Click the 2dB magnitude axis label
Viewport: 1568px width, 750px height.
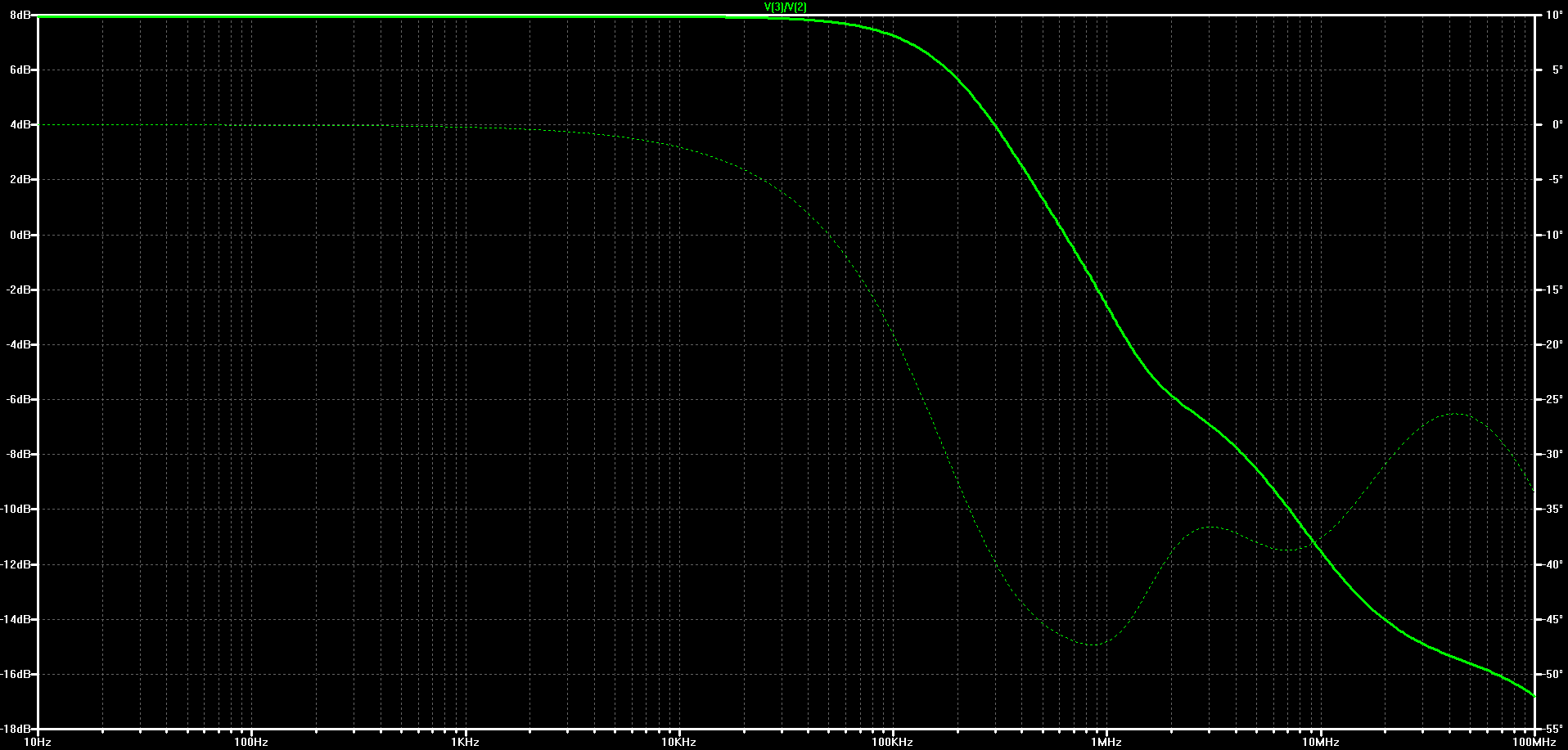pyautogui.click(x=20, y=180)
